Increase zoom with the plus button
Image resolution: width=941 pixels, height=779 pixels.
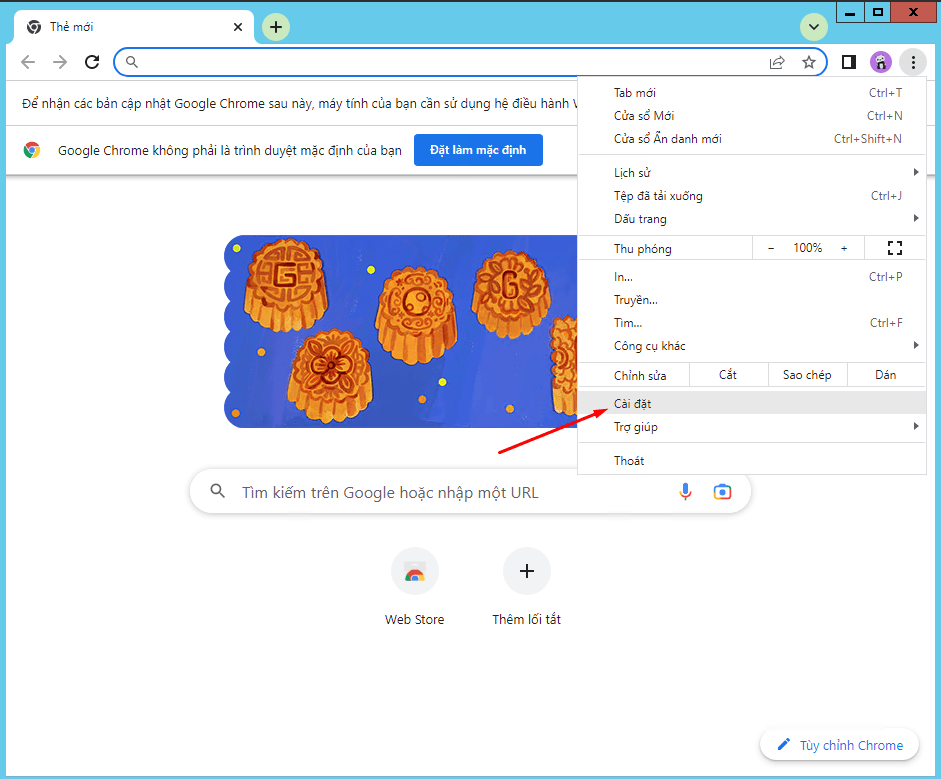pos(844,248)
